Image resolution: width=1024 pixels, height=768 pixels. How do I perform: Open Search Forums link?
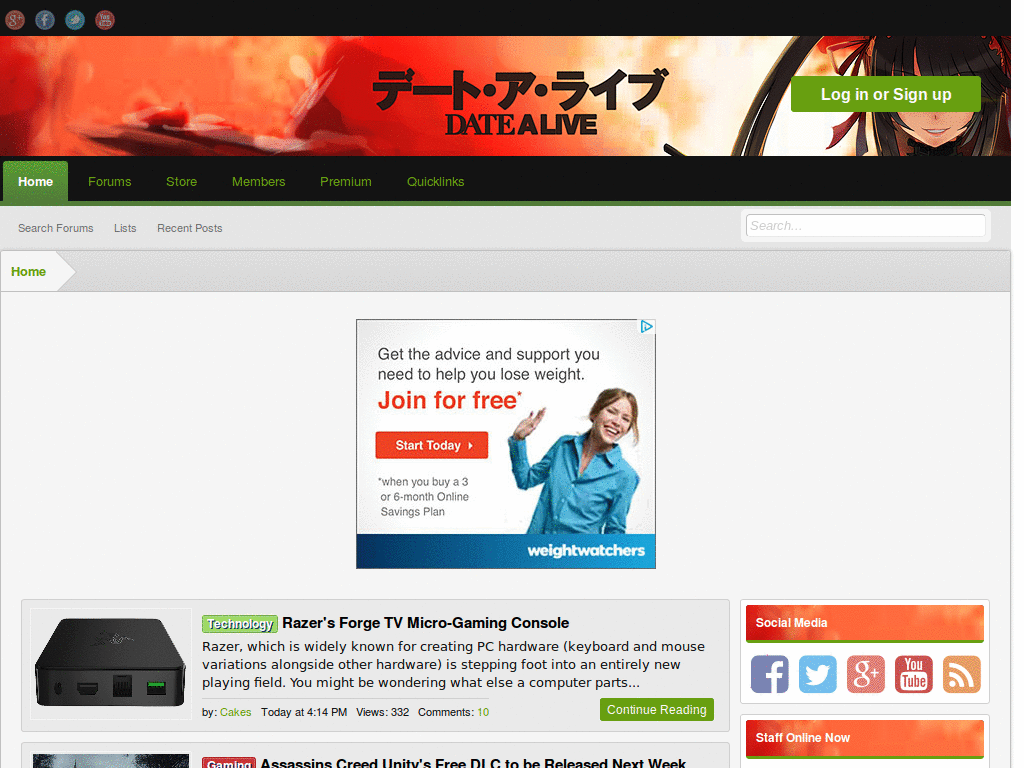coord(56,228)
